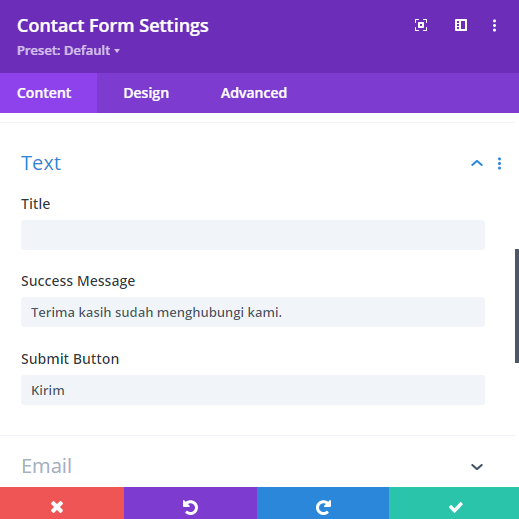Open the Text section three-dot menu
This screenshot has height=519, width=519.
(499, 163)
